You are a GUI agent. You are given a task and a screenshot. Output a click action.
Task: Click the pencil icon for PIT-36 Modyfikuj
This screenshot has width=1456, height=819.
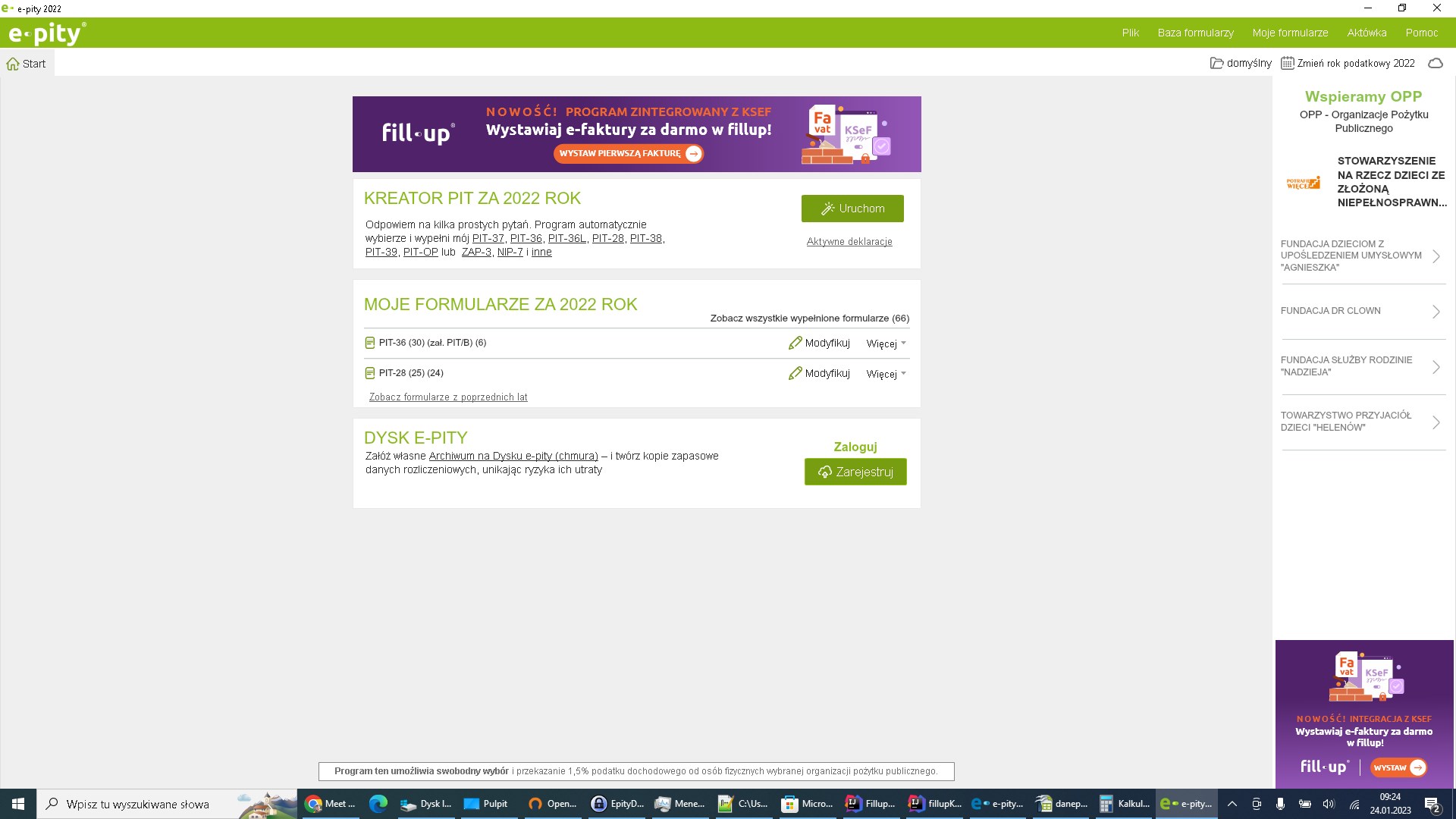point(795,344)
